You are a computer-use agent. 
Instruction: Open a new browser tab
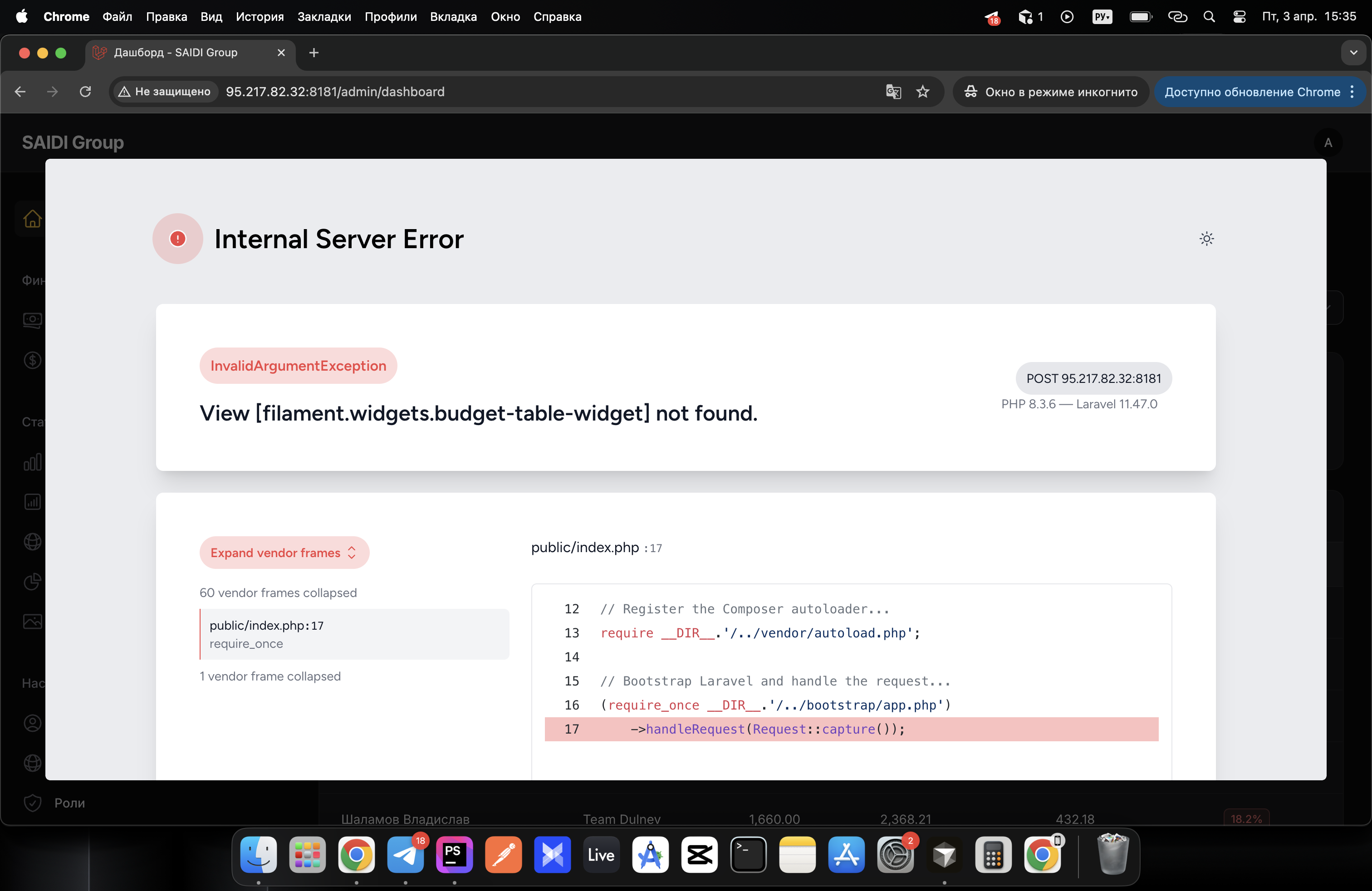click(314, 53)
